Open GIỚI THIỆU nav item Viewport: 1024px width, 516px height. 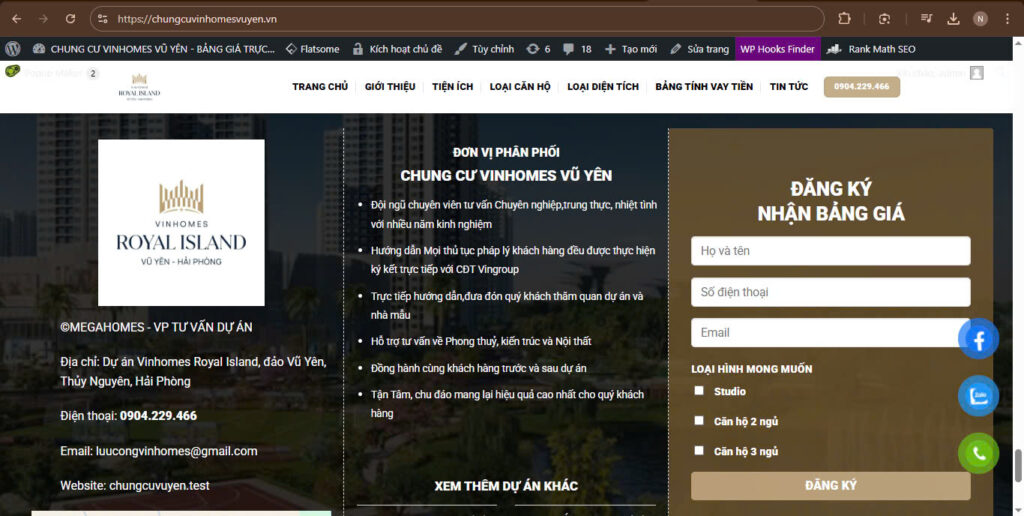pos(390,87)
